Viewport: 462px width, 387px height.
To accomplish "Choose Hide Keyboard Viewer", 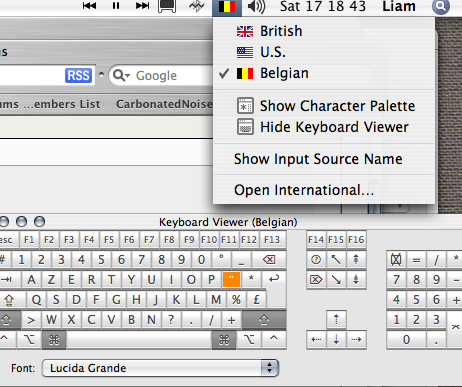I will coord(324,127).
